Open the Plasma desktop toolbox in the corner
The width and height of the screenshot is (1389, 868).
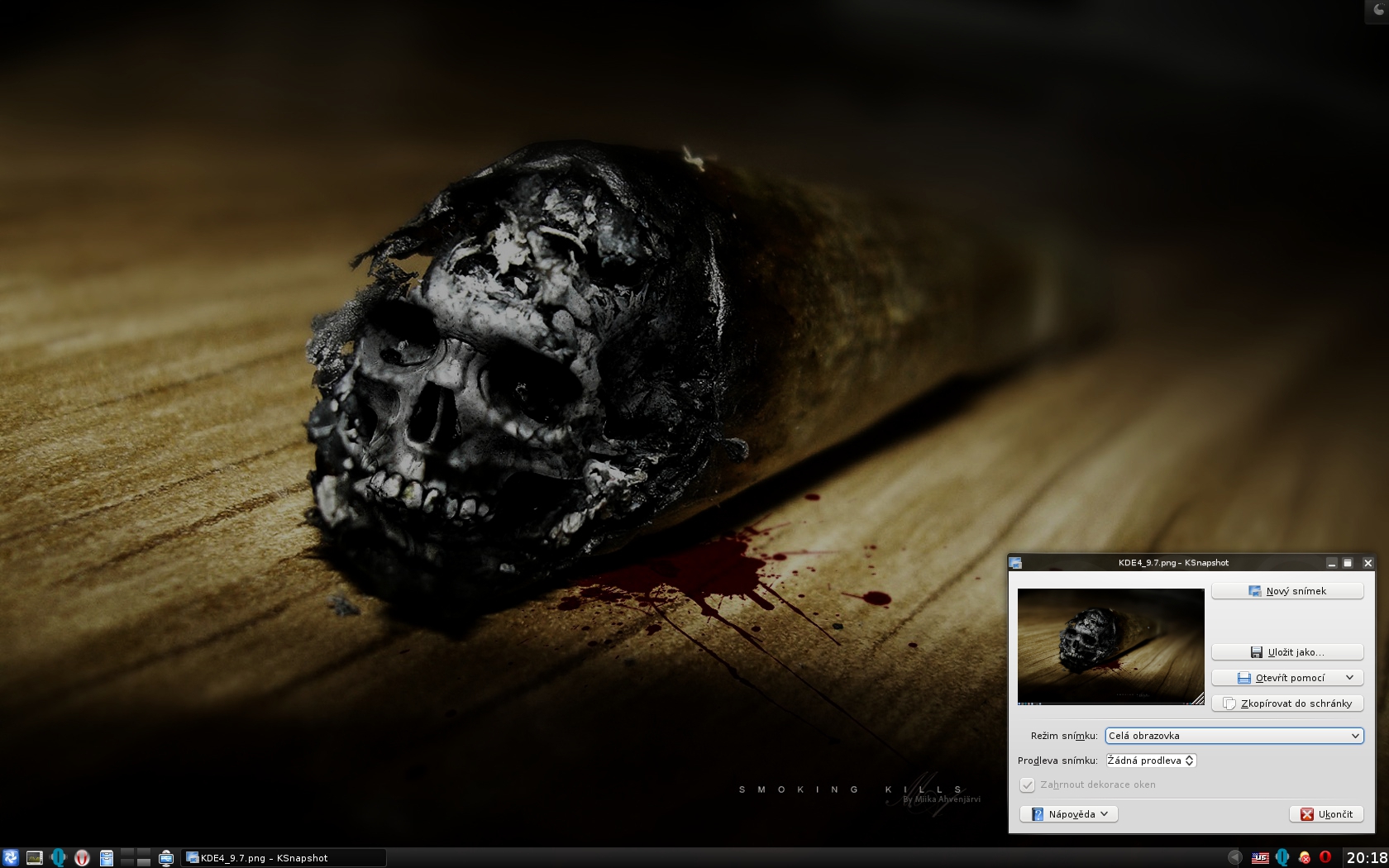[1377, 9]
